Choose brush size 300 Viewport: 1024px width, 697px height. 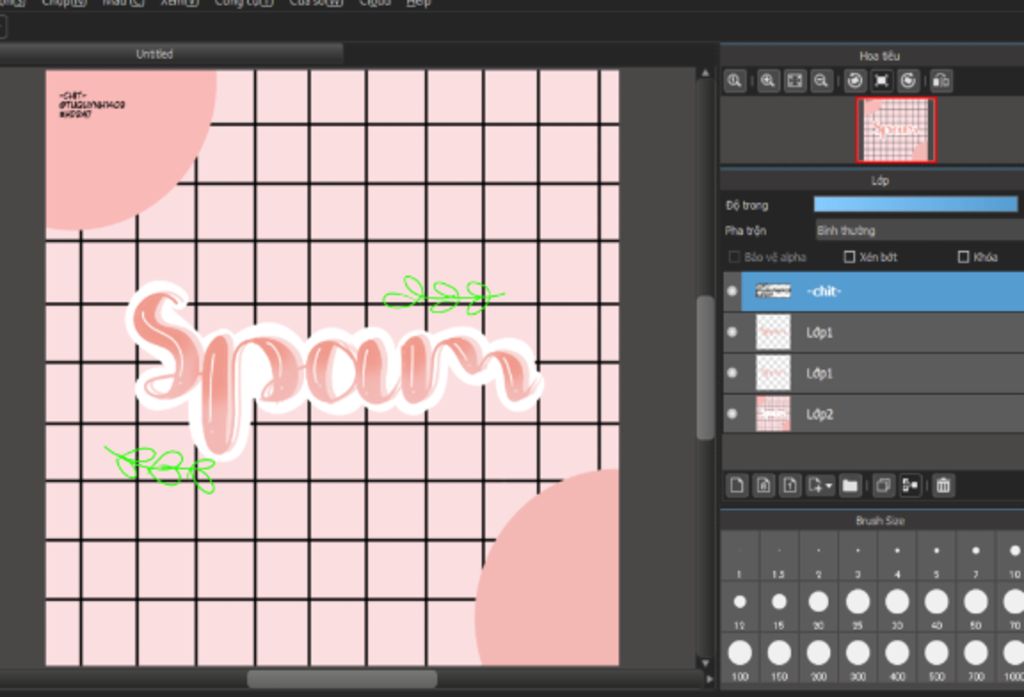click(857, 658)
